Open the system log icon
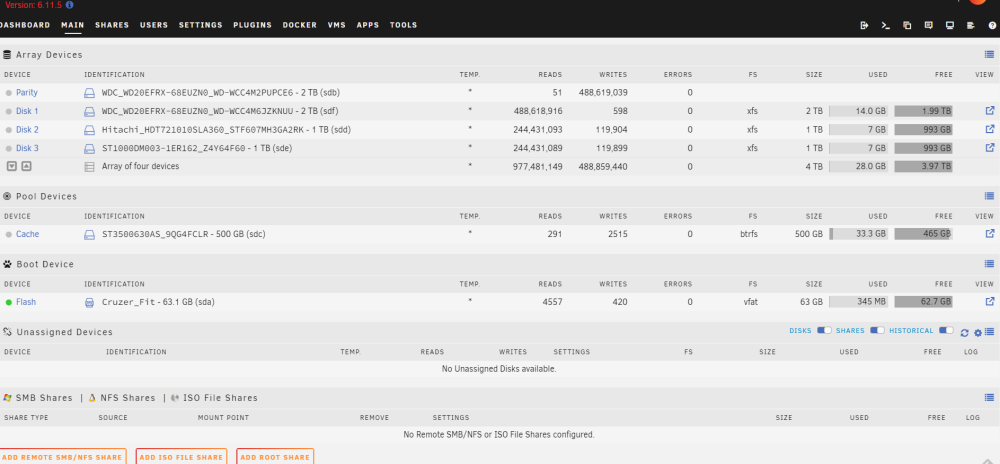Screen dimensions: 1000x464 (x=971, y=25)
